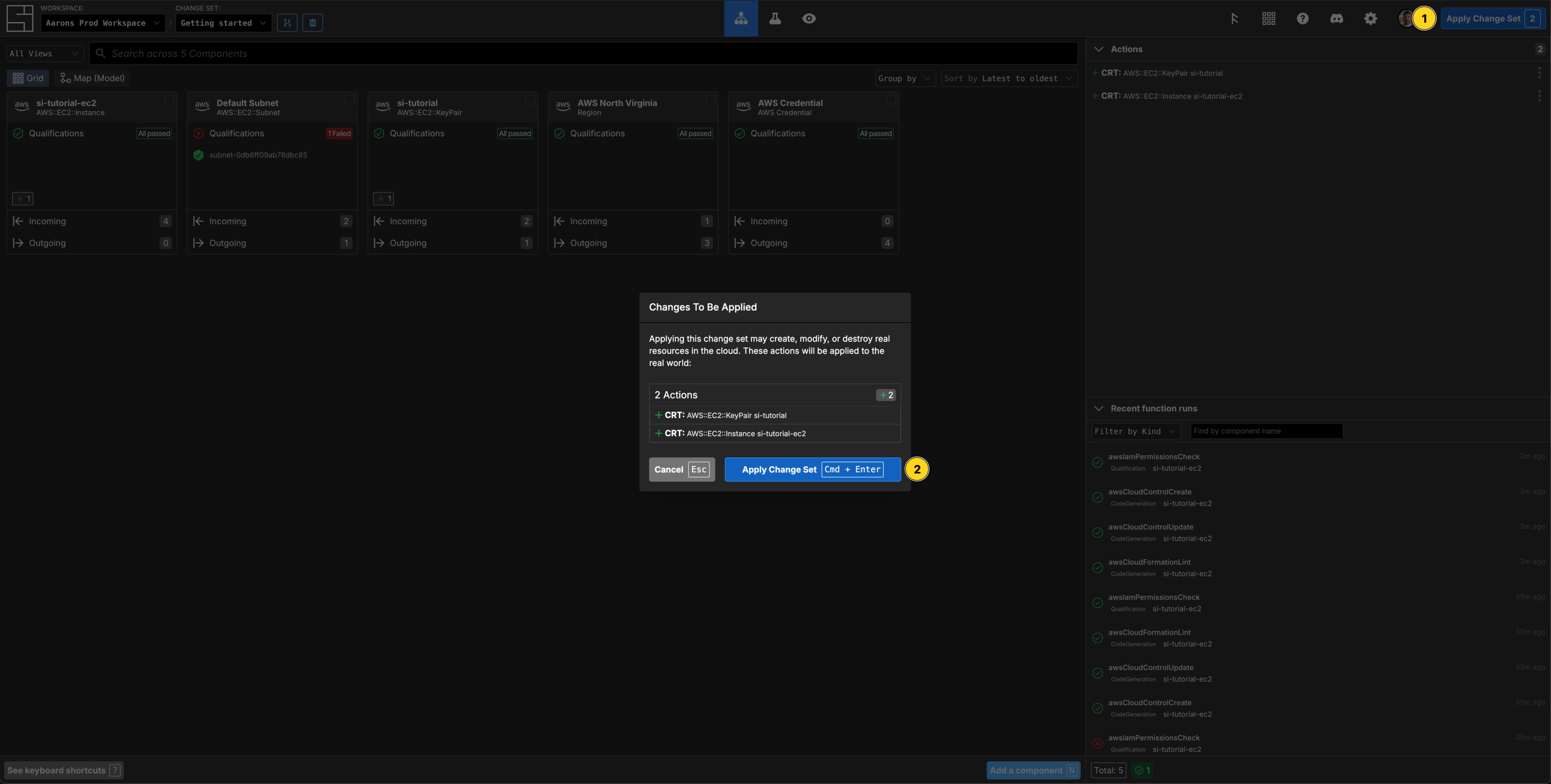The image size is (1551, 784).
Task: Click the Incoming arrow icon on si-tutorial-ec2 card
Action: pyautogui.click(x=18, y=222)
